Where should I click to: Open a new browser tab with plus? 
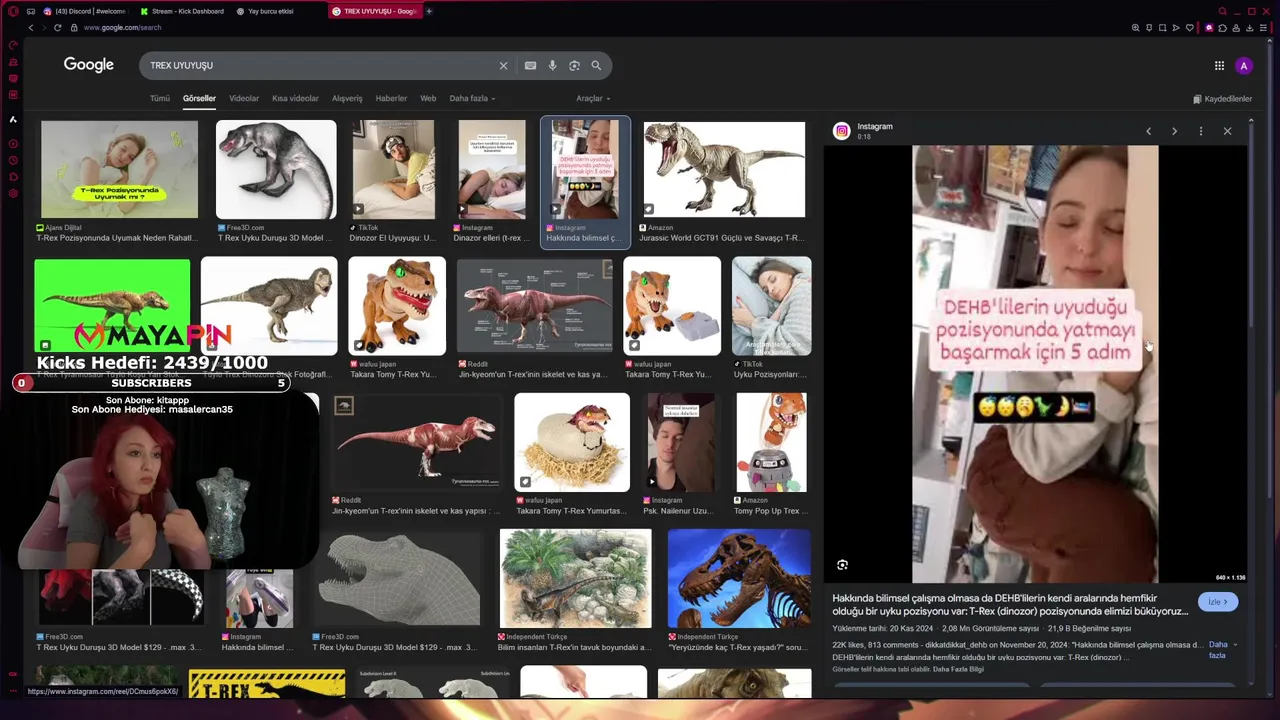(x=429, y=11)
